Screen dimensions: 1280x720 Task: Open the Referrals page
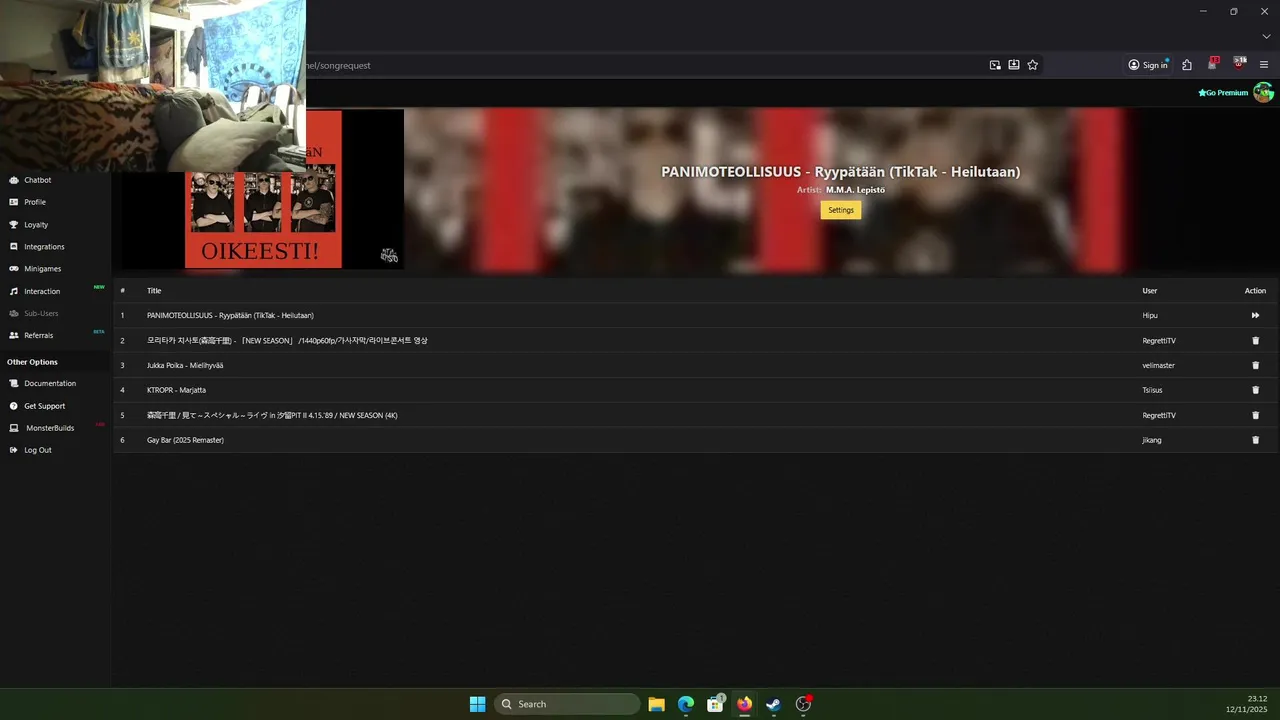tap(38, 335)
